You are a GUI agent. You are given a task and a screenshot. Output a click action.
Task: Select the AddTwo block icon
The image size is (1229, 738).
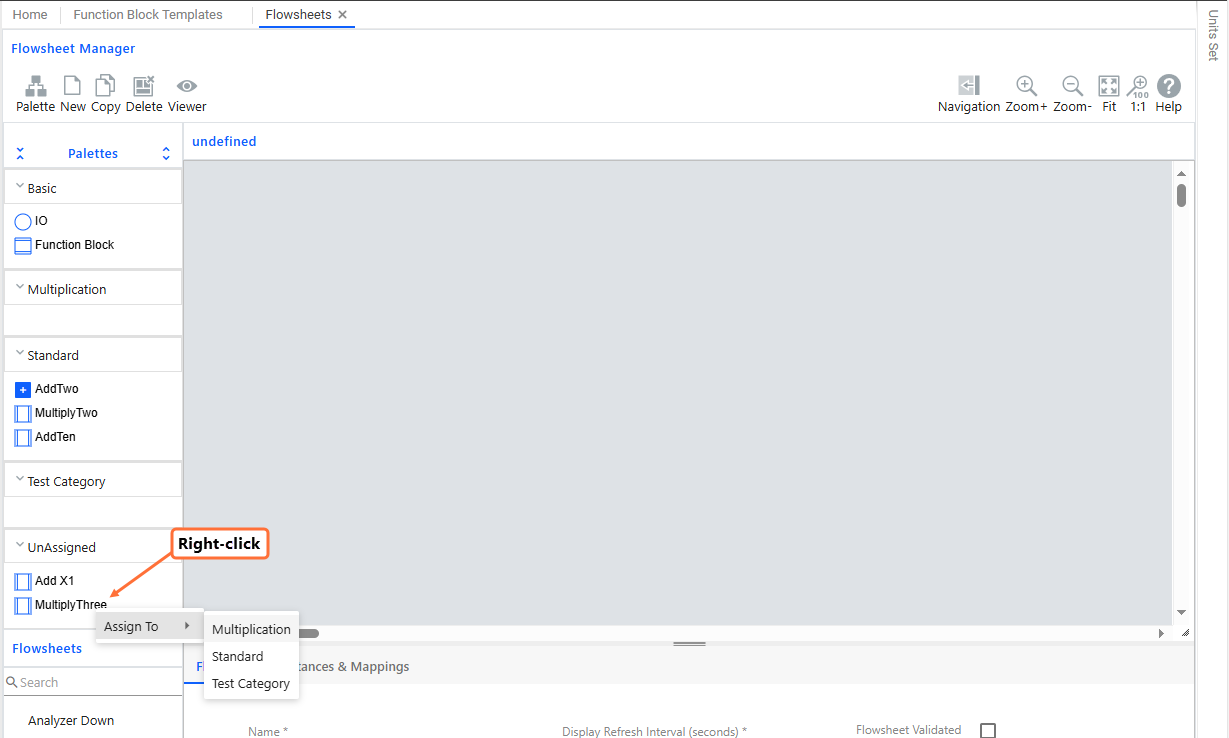pos(23,390)
